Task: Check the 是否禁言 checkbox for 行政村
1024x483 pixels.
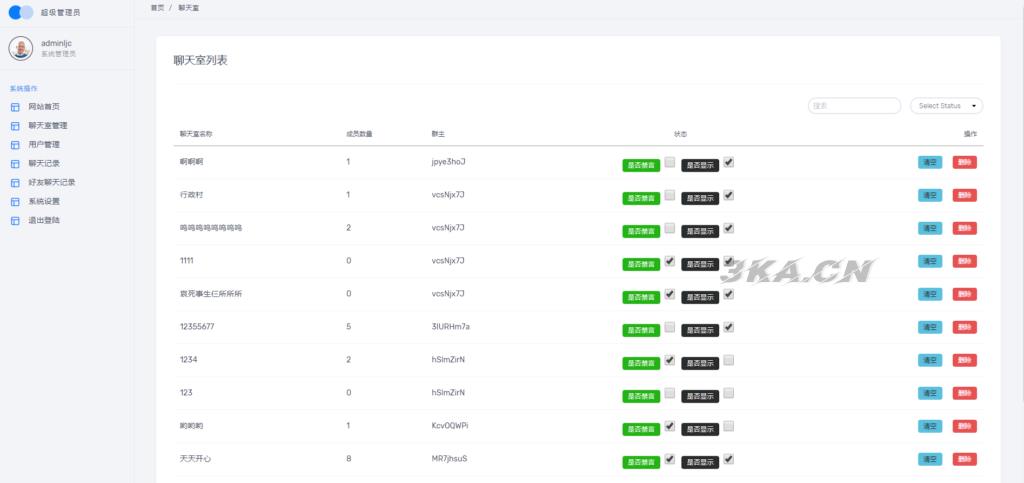Action: [670, 195]
